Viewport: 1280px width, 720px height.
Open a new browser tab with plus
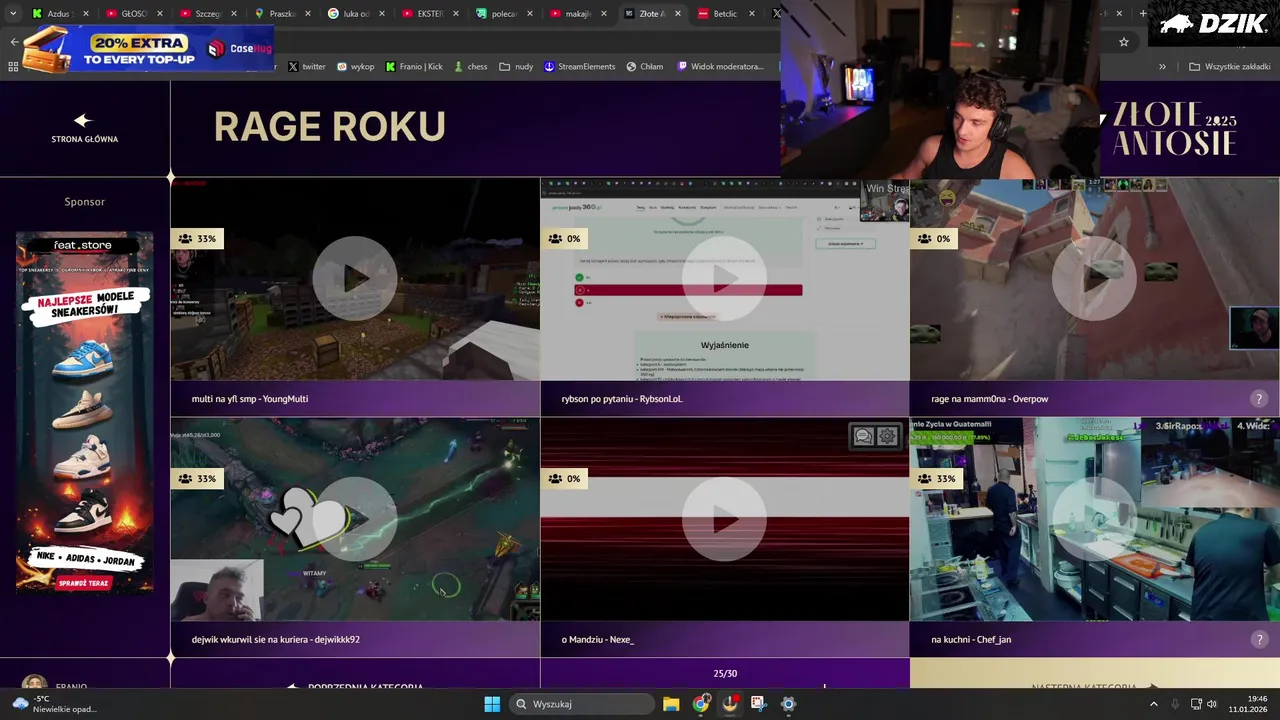(1144, 14)
